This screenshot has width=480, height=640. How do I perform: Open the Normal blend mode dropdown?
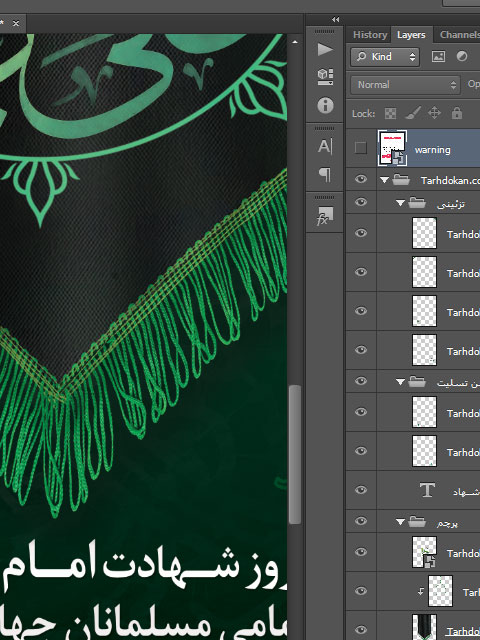click(405, 85)
